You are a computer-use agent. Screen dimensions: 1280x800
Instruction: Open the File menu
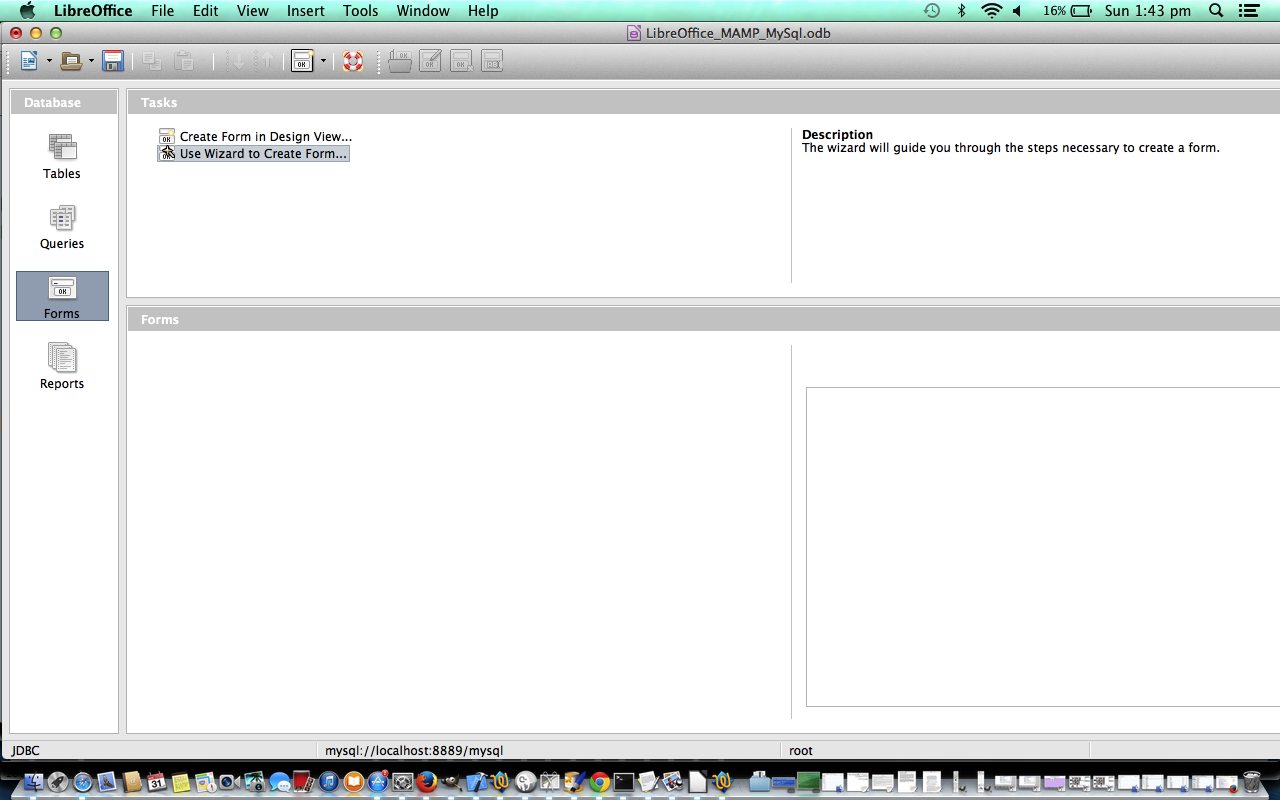(162, 11)
